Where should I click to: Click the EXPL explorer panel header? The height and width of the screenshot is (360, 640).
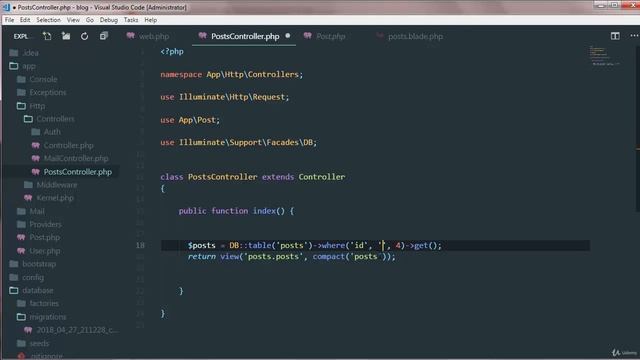coord(21,36)
